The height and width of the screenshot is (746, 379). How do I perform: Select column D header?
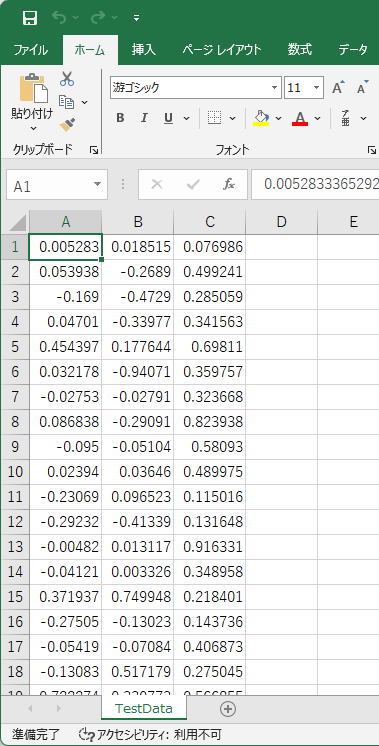[x=282, y=222]
